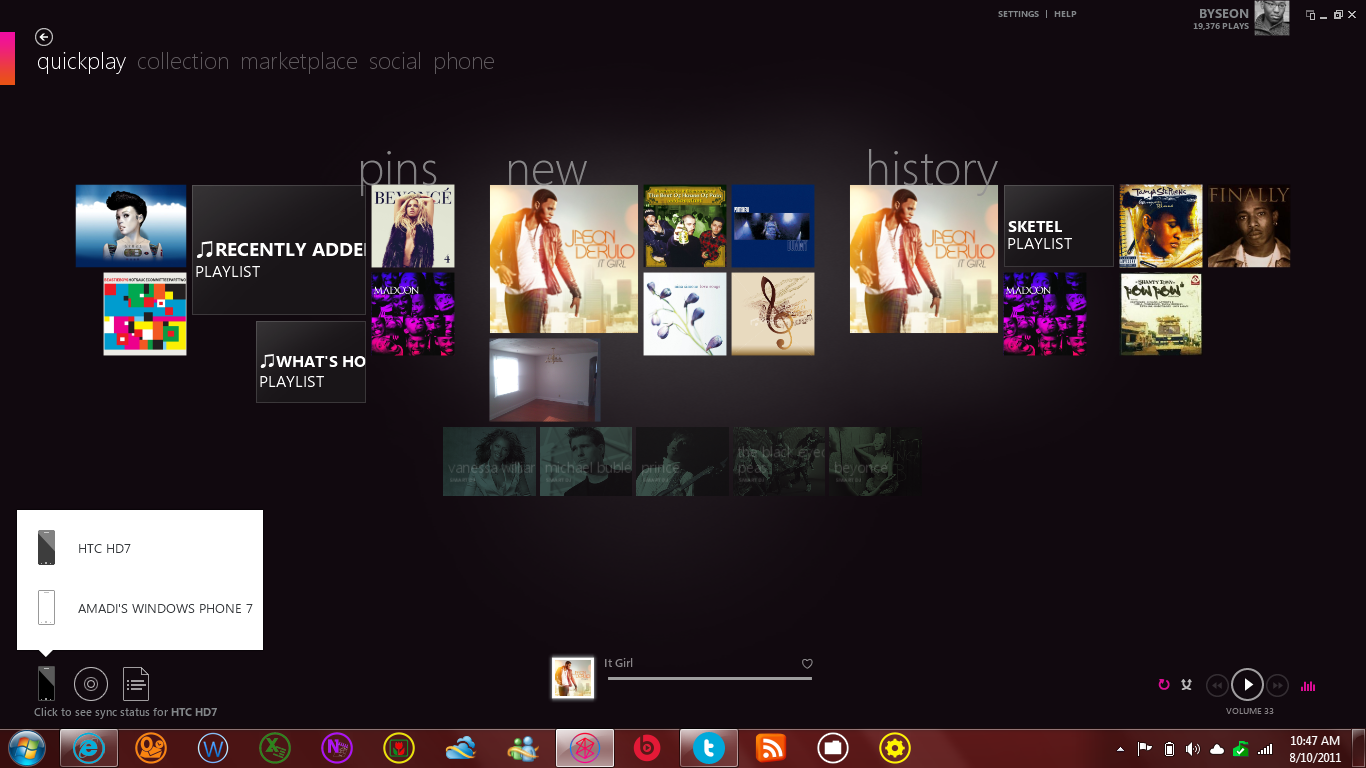1366x768 pixels.
Task: Open the green band photo album cover
Action: coord(685,226)
